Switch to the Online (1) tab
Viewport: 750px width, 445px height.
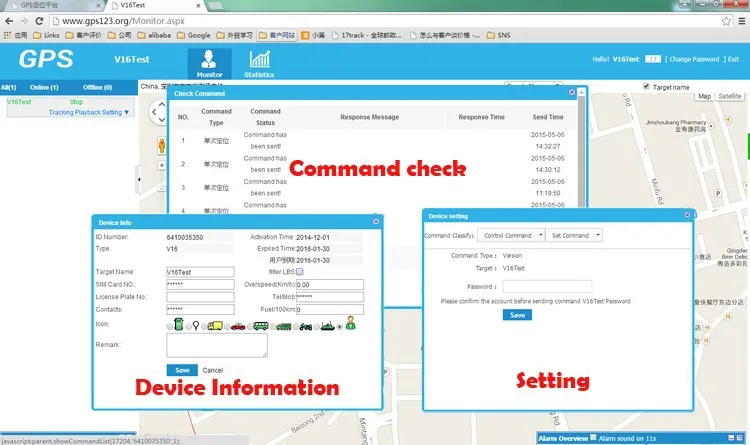pyautogui.click(x=44, y=87)
